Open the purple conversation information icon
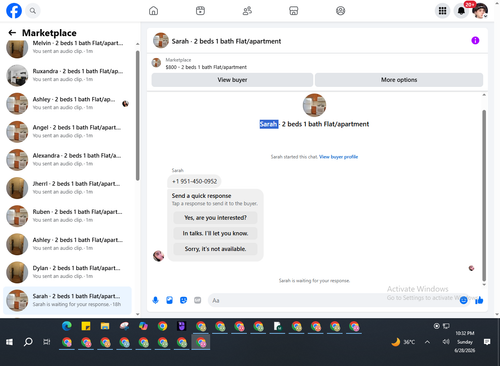This screenshot has height=366, width=500. [475, 41]
